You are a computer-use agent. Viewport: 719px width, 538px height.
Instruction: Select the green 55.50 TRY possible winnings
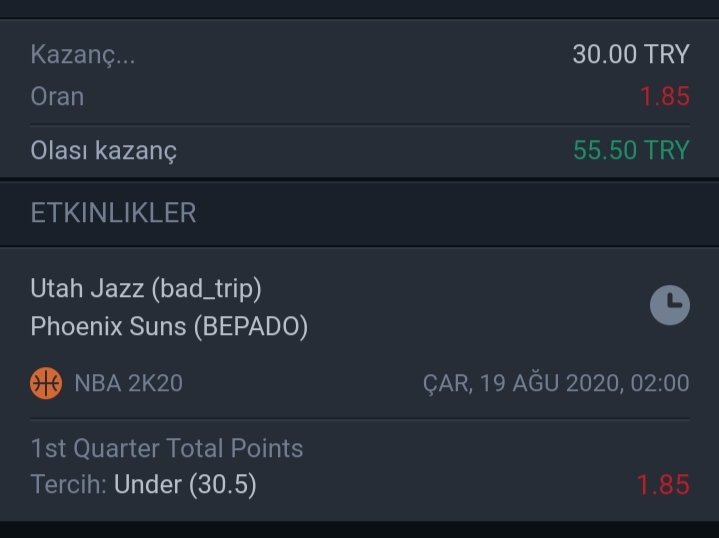(631, 150)
